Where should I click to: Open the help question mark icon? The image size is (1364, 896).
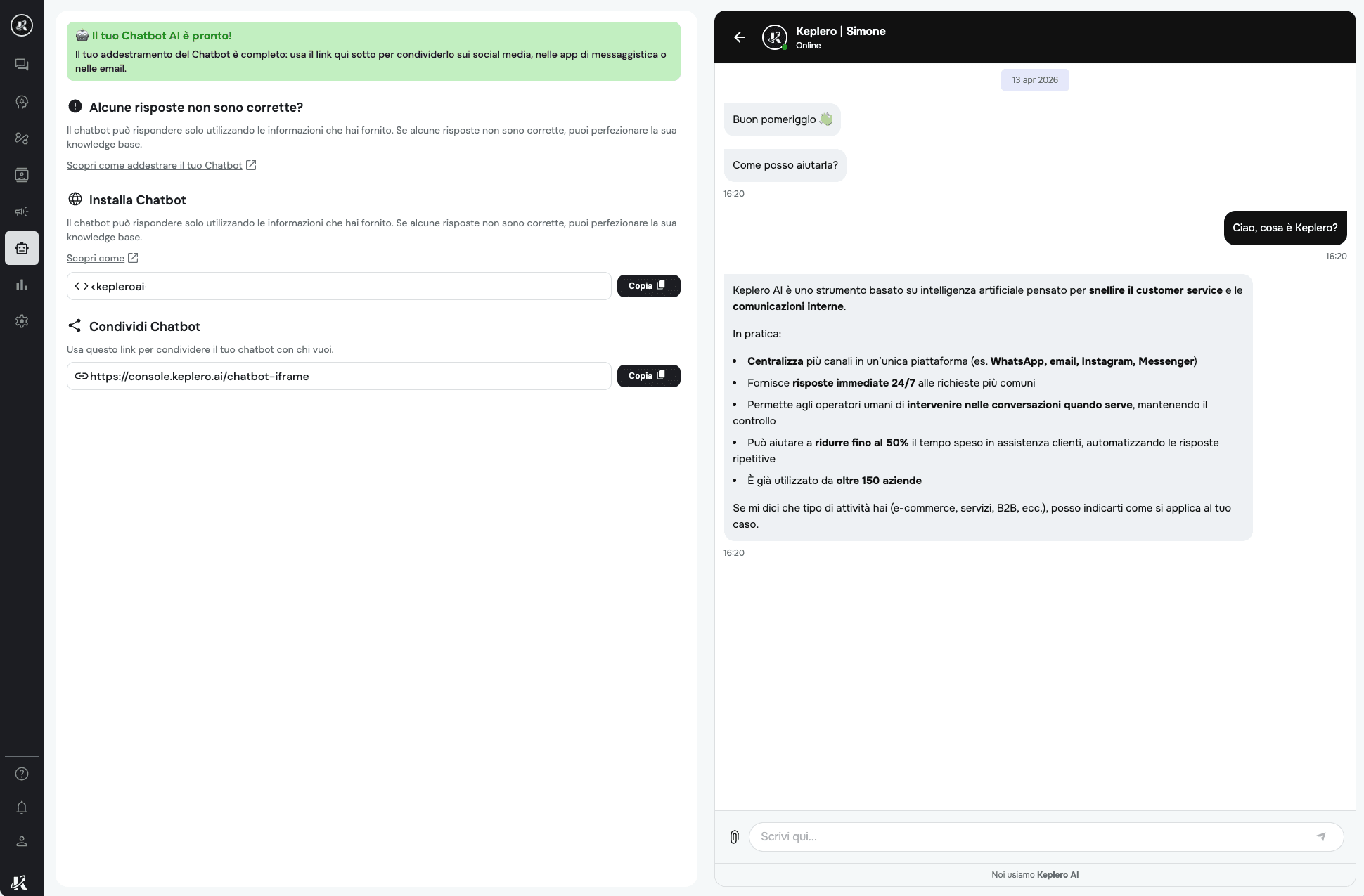pos(22,774)
